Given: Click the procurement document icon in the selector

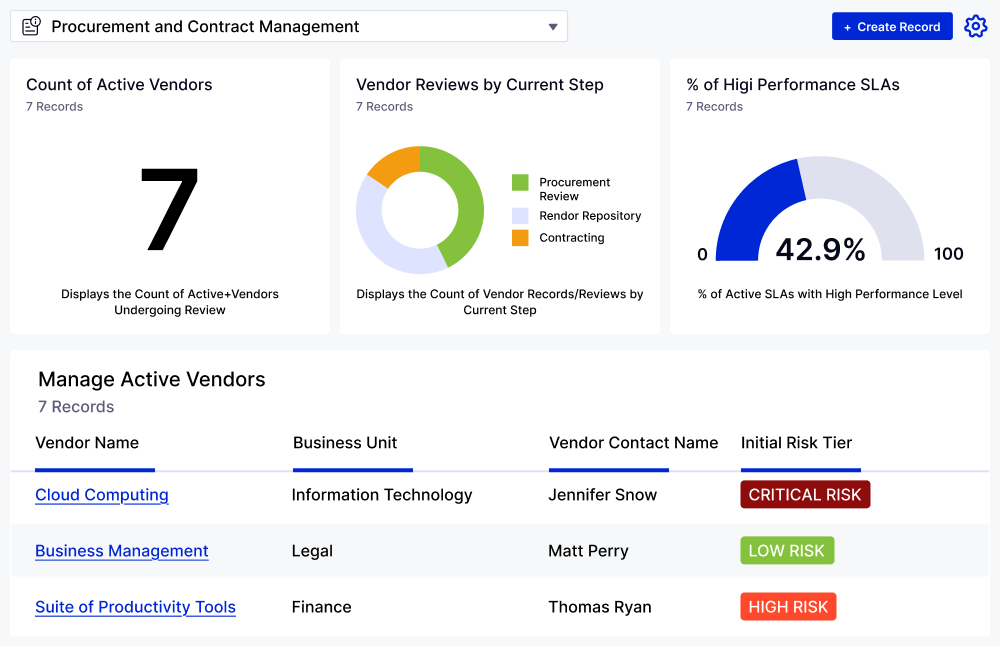Looking at the screenshot, I should pos(32,27).
